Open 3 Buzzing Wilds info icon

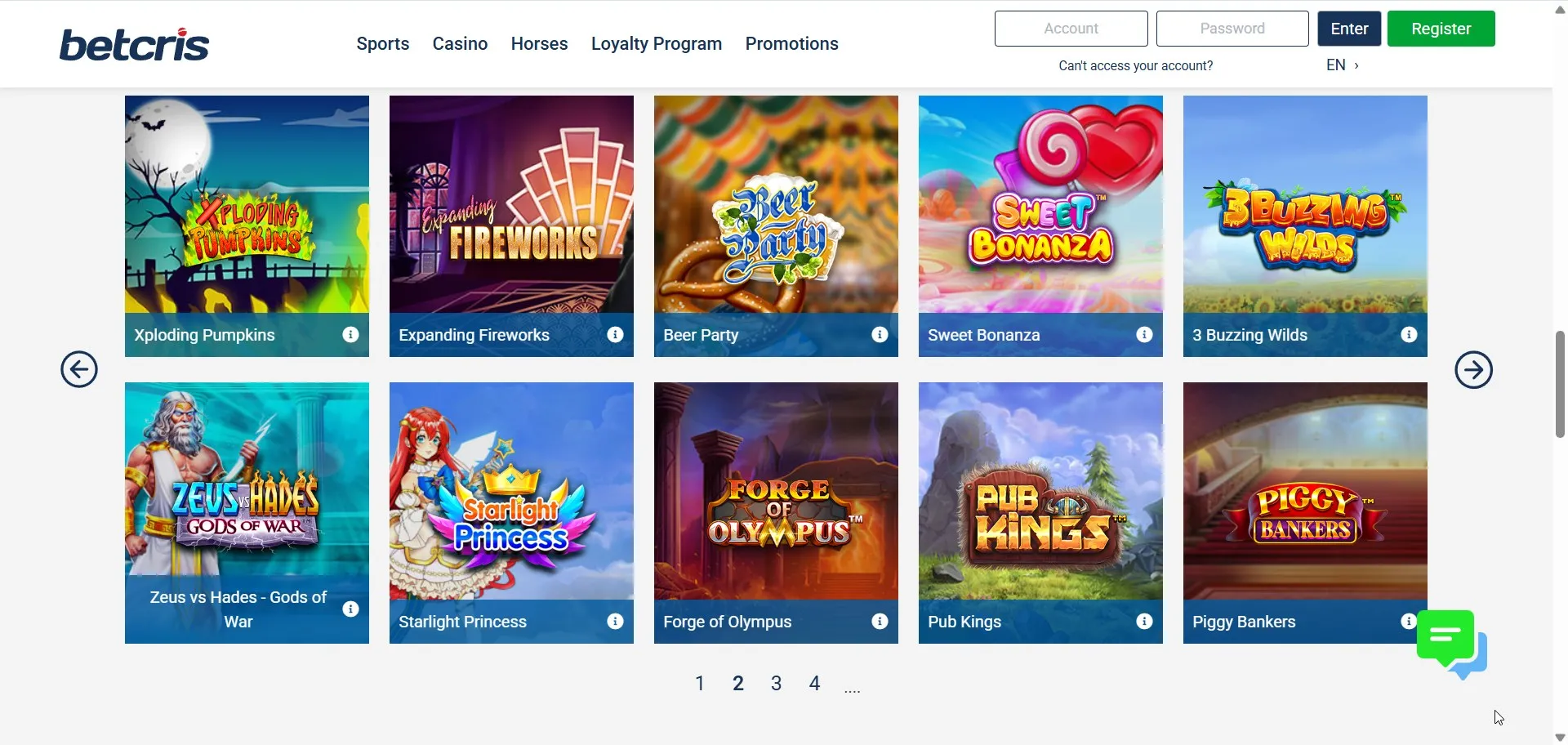(1409, 334)
